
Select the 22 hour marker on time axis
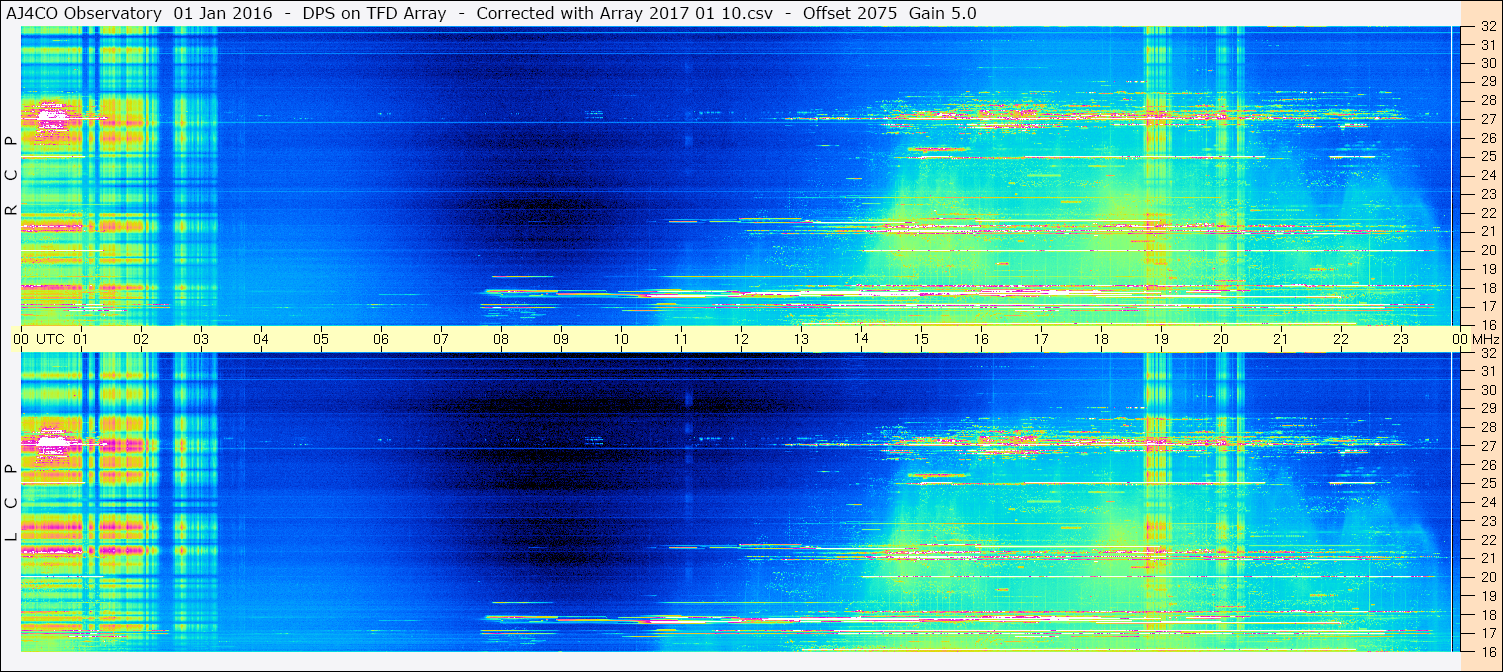tap(1341, 339)
